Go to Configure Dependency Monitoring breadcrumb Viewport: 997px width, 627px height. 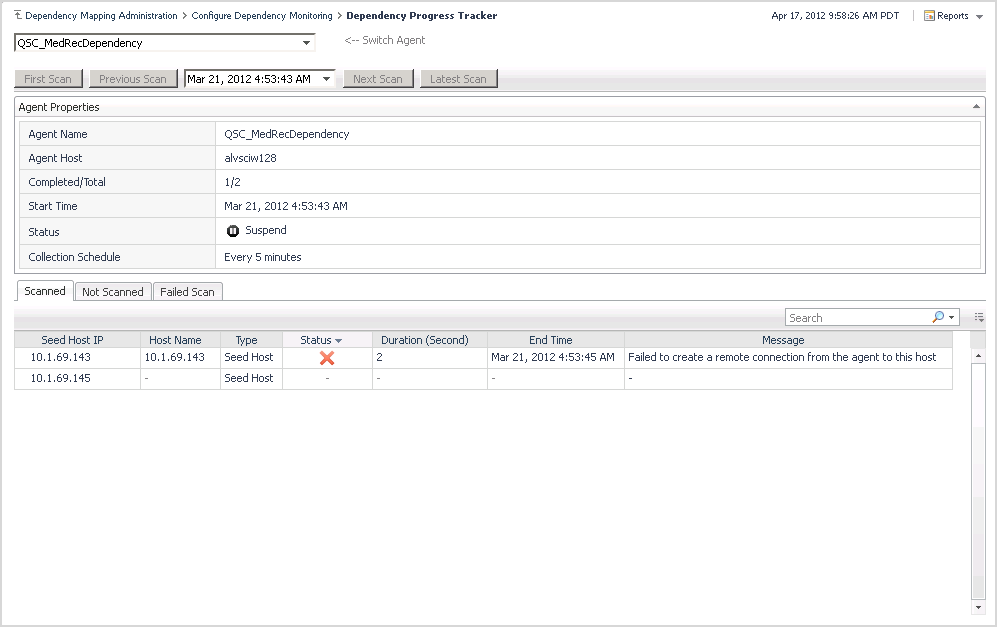point(262,15)
